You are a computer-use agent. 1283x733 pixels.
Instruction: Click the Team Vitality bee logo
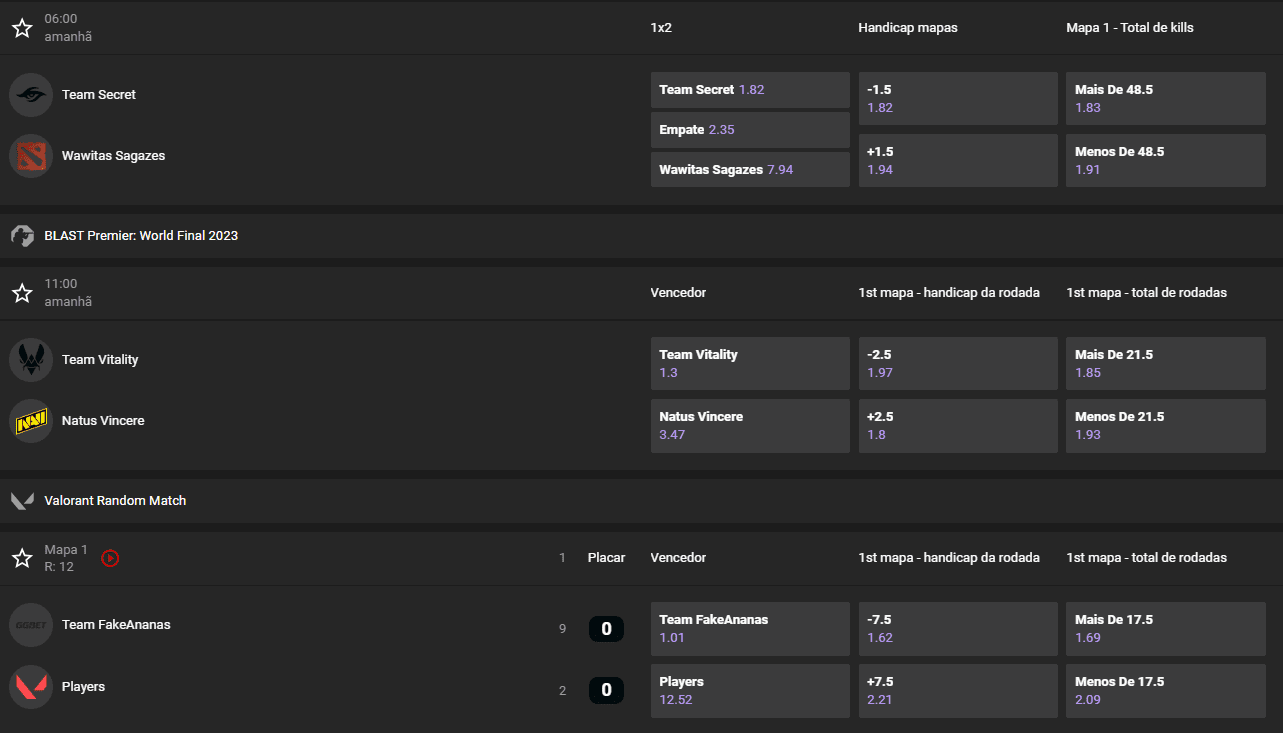pos(31,360)
